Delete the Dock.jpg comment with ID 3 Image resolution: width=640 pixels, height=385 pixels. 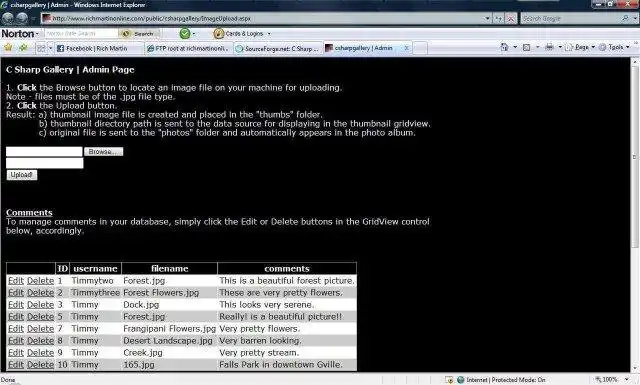tap(40, 305)
